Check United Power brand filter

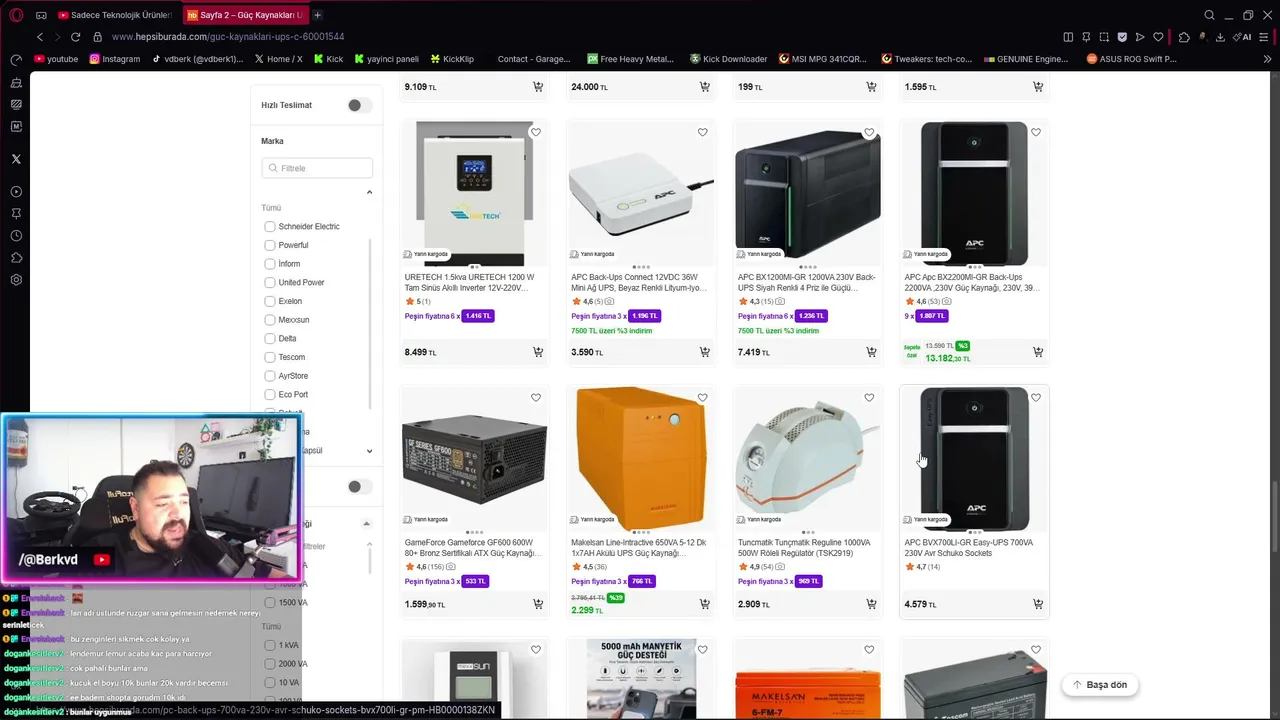pos(270,282)
